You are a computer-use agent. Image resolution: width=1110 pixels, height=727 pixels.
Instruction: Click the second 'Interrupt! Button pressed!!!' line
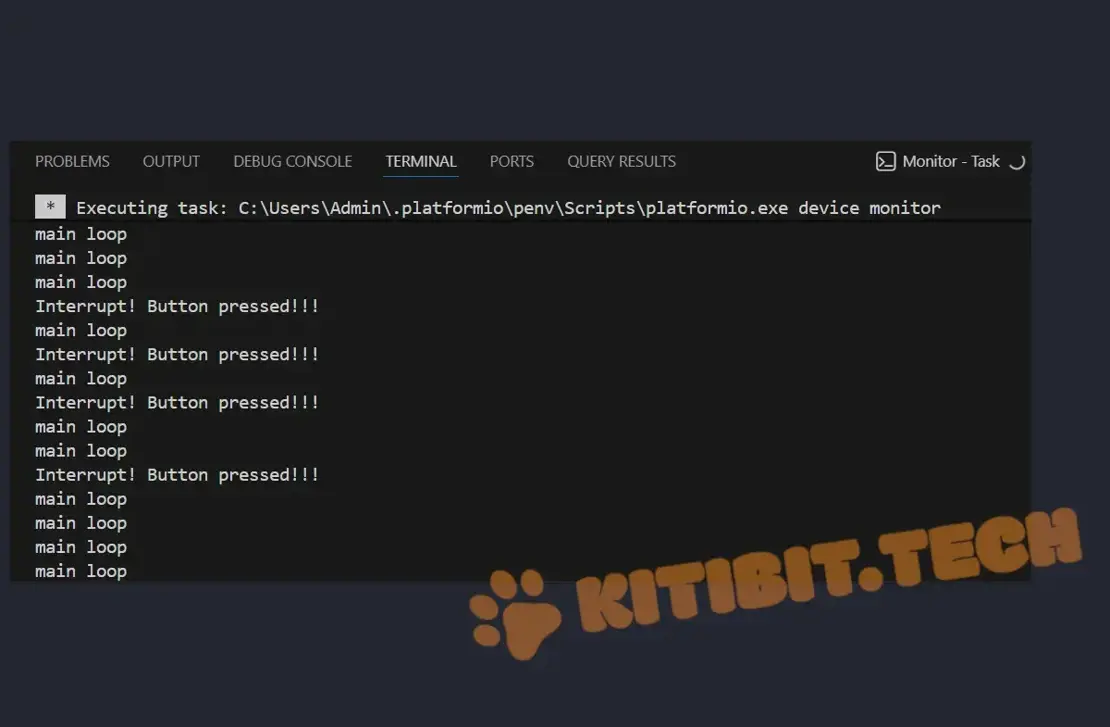tap(177, 354)
